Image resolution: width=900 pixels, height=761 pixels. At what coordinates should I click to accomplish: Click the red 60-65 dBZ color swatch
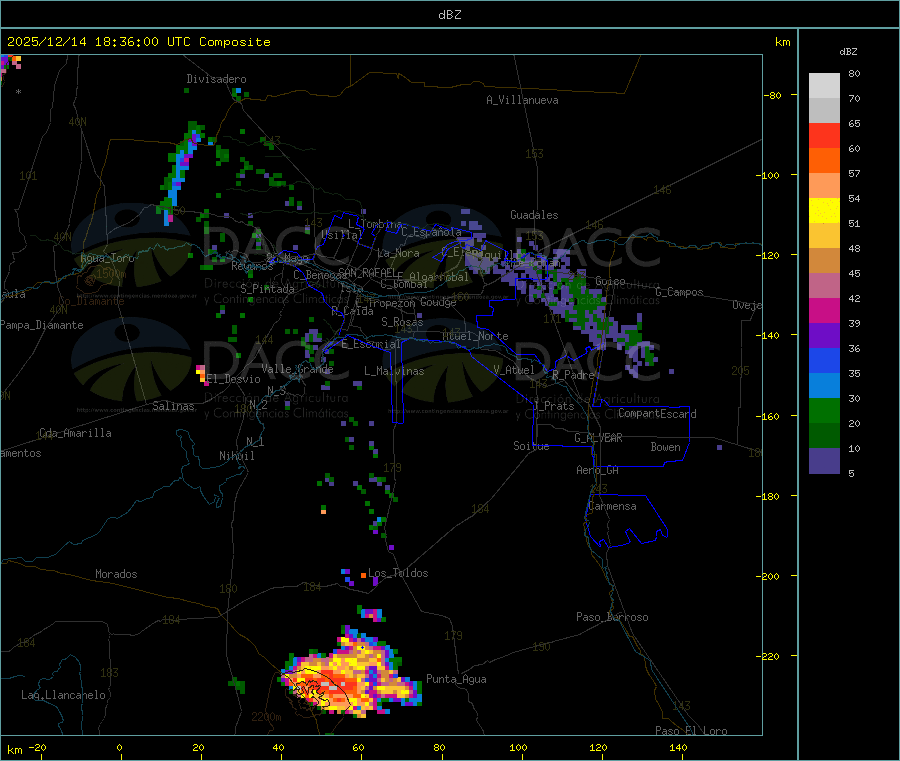click(824, 135)
